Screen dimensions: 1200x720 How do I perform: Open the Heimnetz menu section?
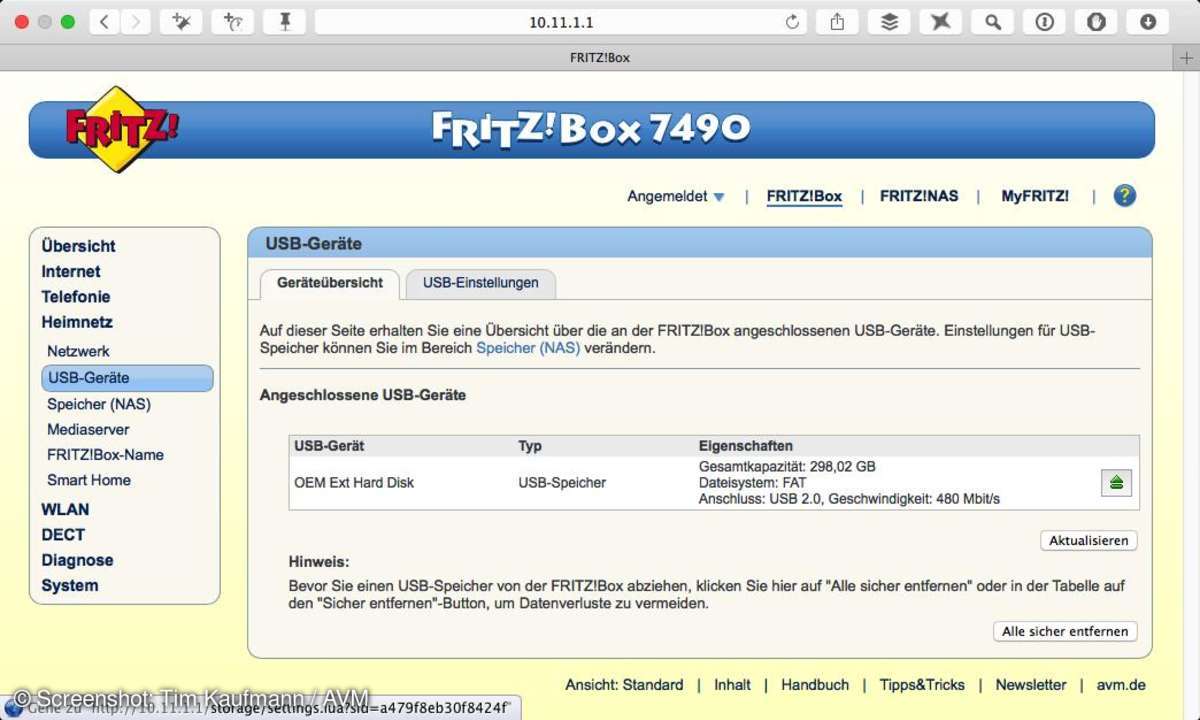[x=77, y=323]
